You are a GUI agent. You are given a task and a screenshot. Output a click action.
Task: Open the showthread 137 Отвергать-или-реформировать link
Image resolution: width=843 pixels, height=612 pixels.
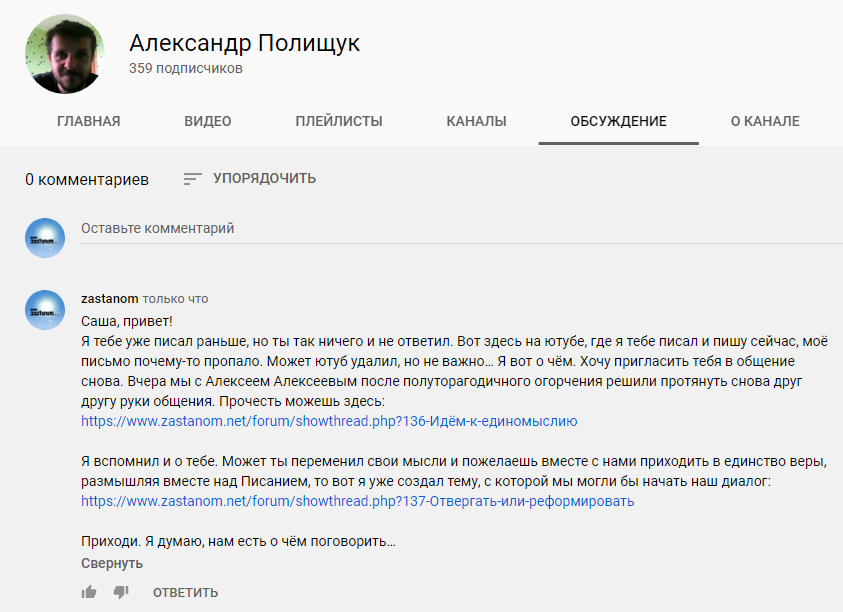(x=358, y=501)
